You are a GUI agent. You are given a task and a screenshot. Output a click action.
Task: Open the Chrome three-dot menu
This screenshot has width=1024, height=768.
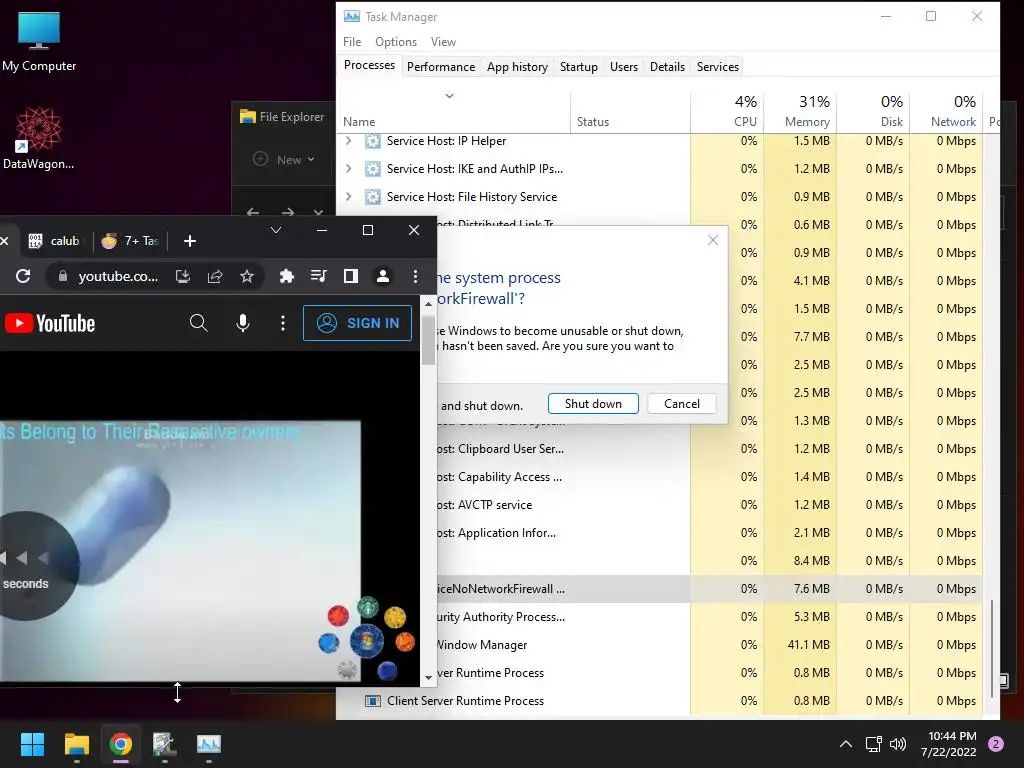[415, 276]
